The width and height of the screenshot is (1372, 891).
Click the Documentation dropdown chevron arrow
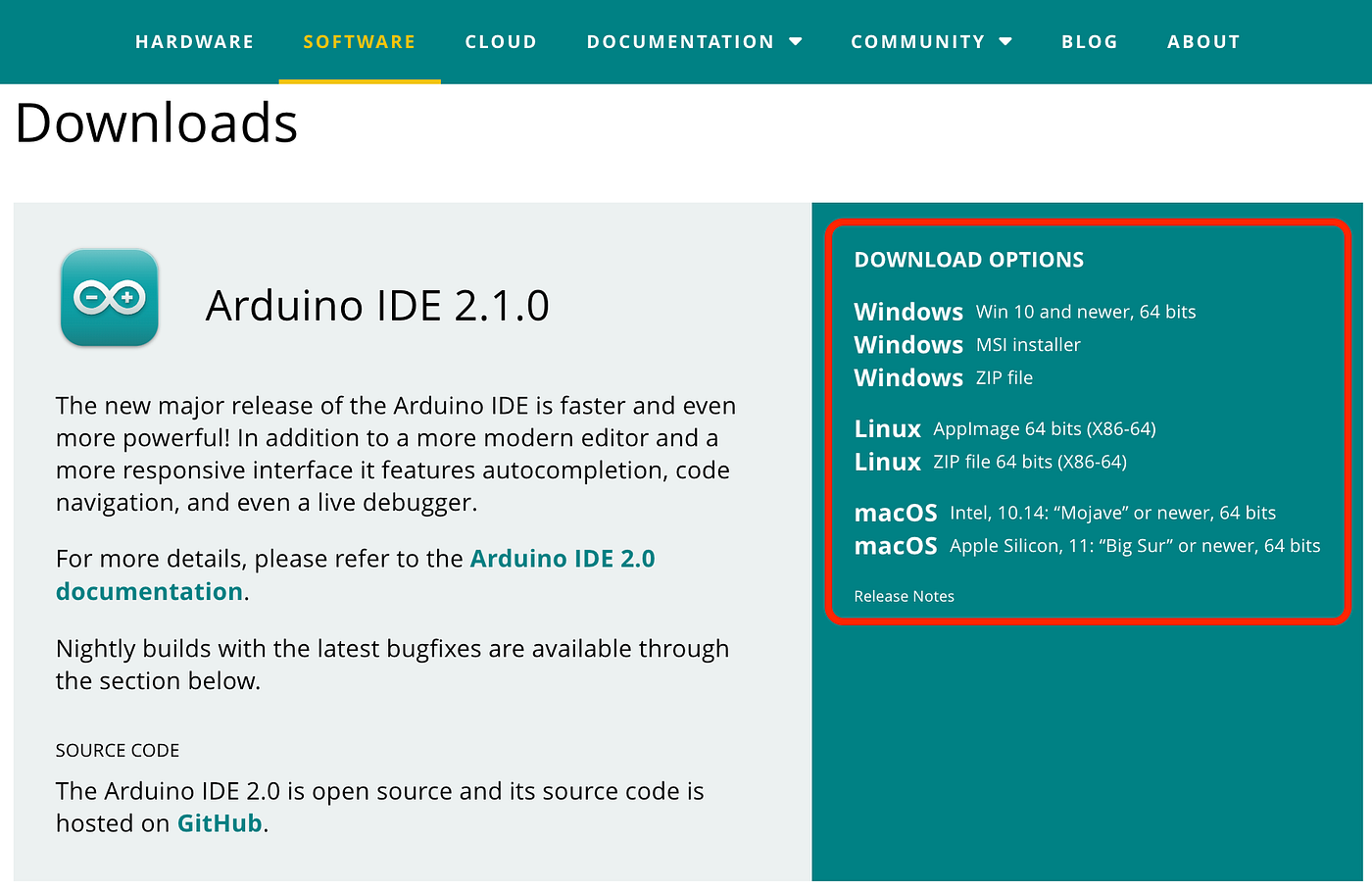[x=796, y=41]
